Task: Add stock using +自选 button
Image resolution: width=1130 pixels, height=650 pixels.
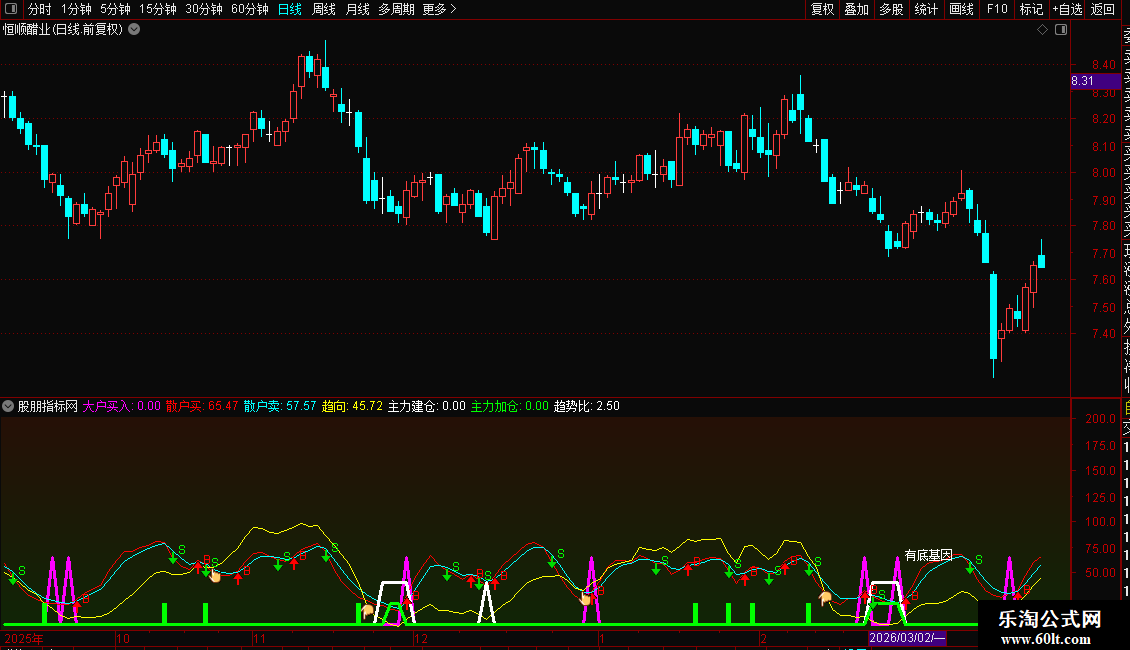Action: point(1067,9)
